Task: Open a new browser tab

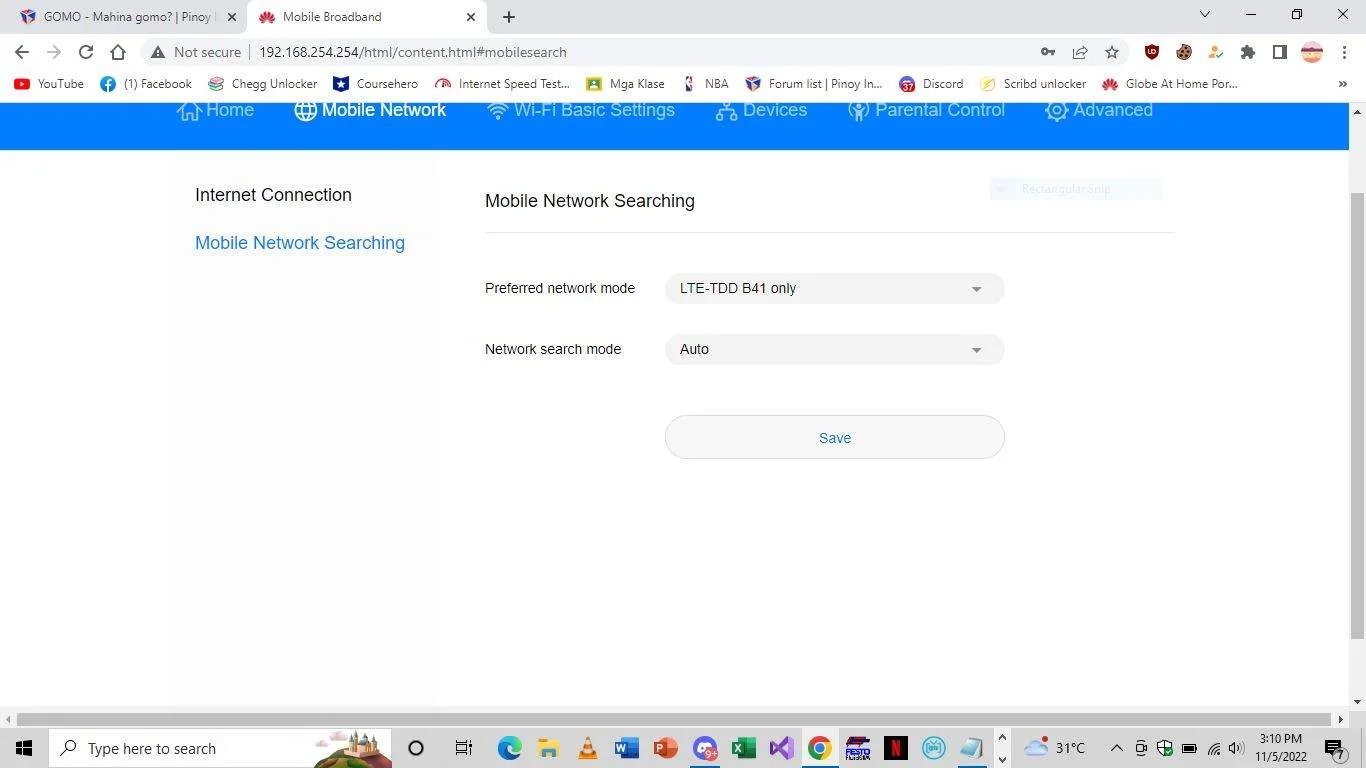Action: coord(509,17)
